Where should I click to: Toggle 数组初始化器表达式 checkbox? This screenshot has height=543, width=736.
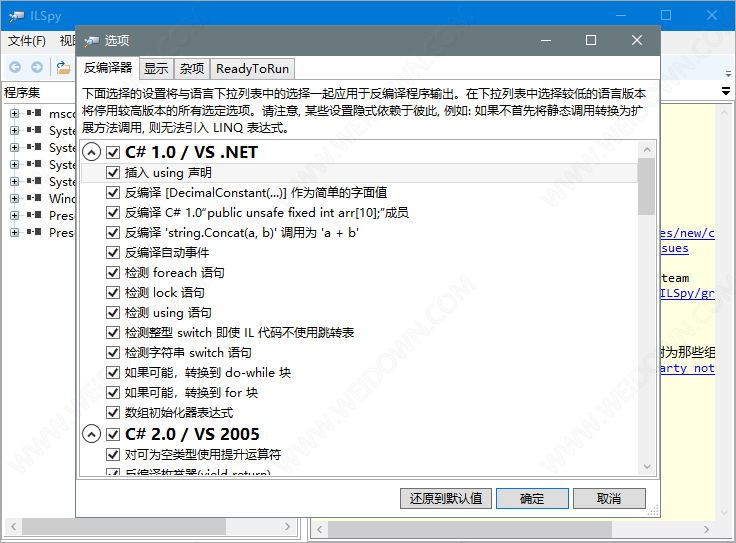(113, 413)
